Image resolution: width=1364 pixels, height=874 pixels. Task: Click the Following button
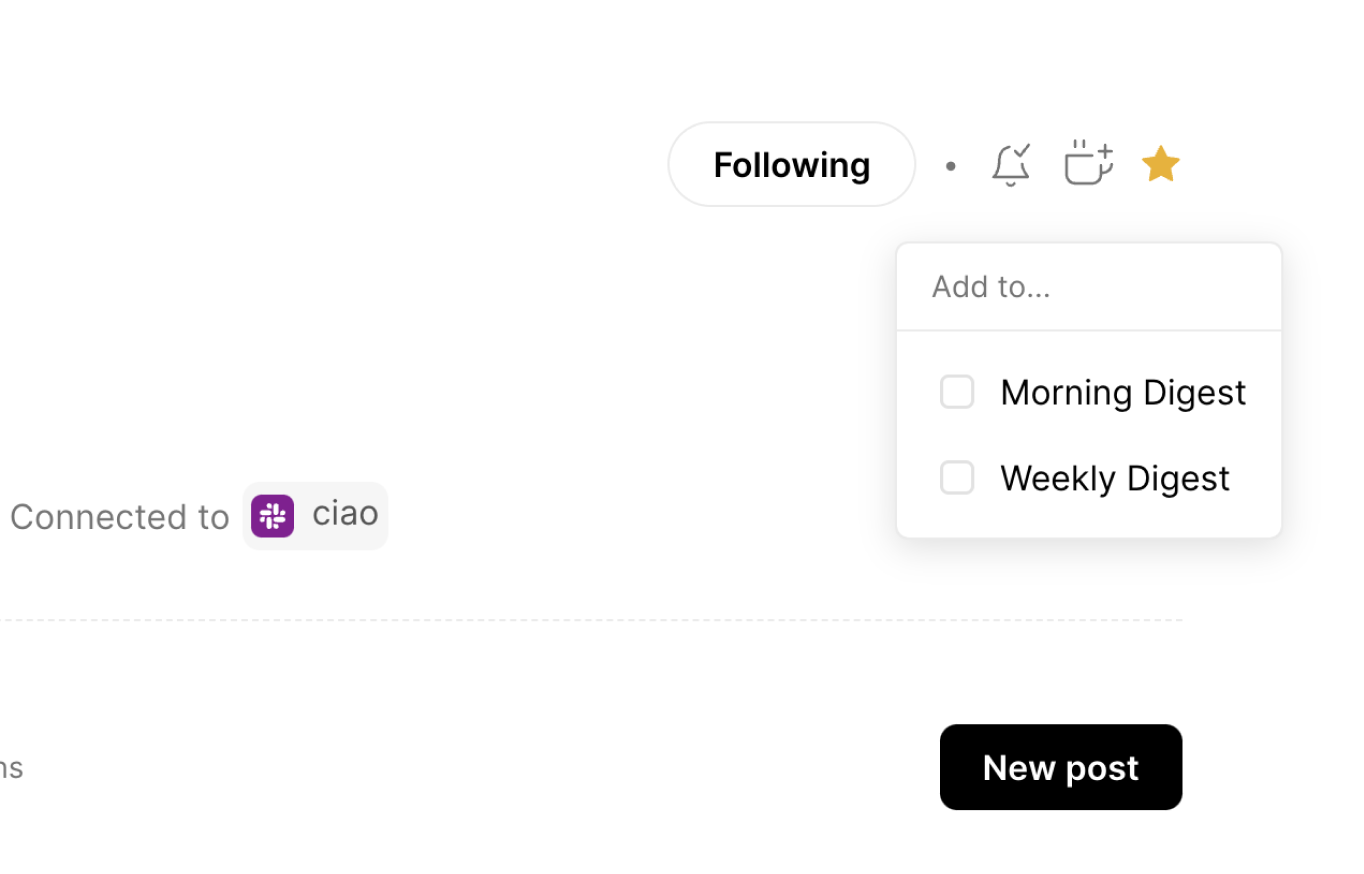pyautogui.click(x=791, y=165)
